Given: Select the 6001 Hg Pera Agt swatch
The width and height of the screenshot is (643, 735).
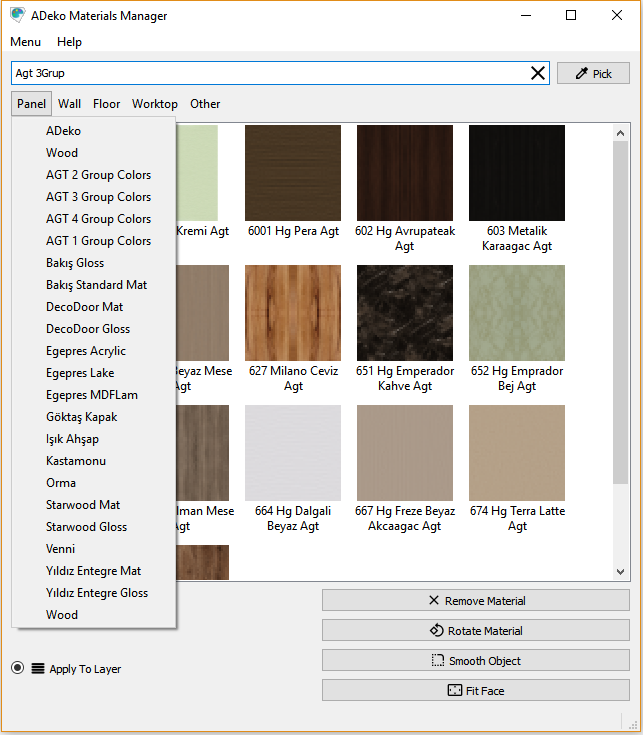Looking at the screenshot, I should coord(293,173).
